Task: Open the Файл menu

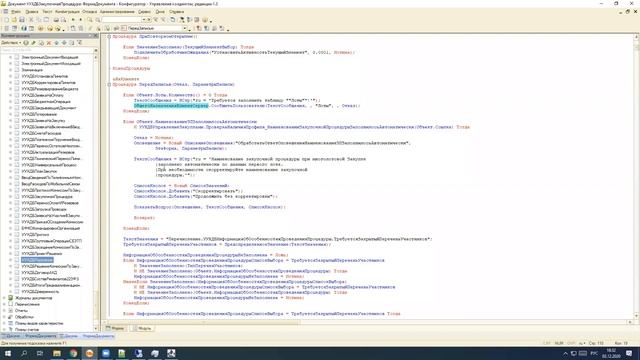Action: (x=16, y=12)
